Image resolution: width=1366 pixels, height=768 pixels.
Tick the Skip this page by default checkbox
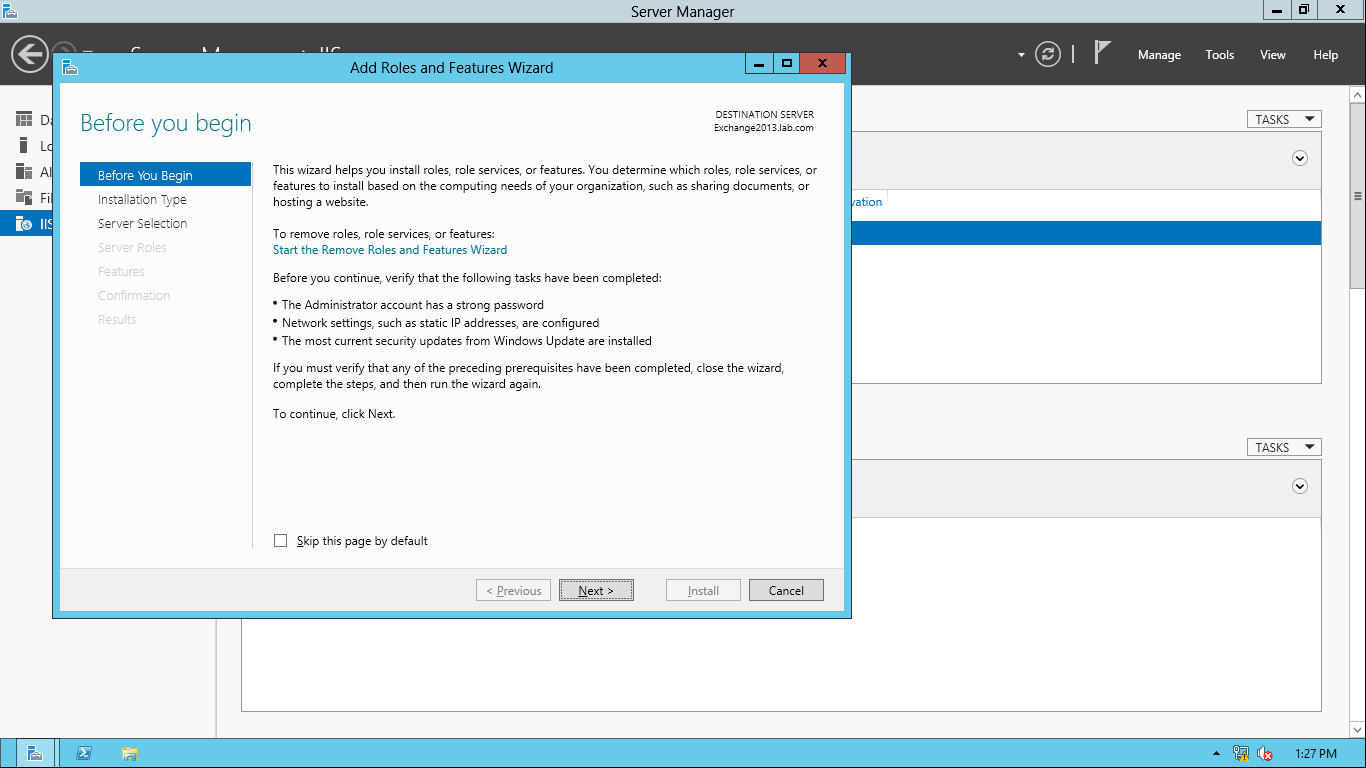280,541
